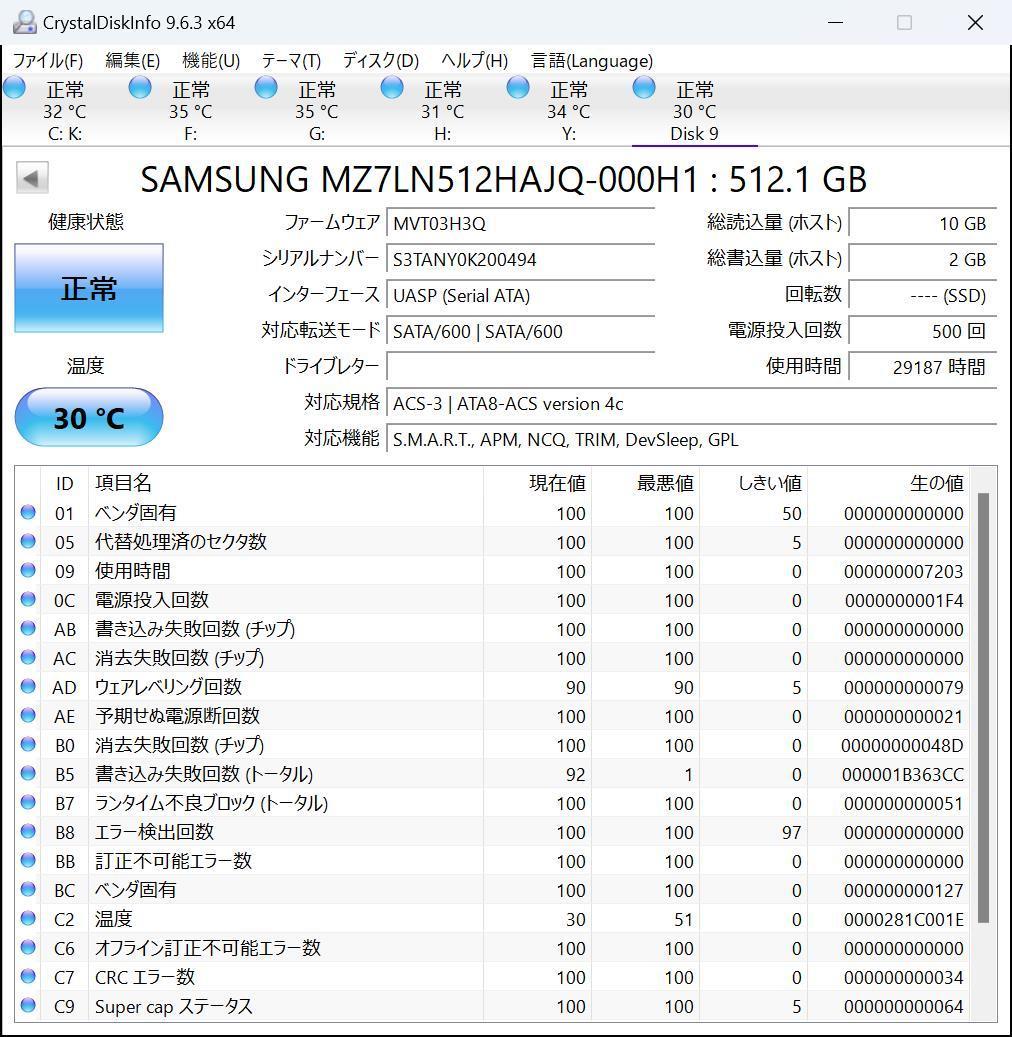Viewport: 1012px width, 1037px height.
Task: Open the ファイル(F) menu
Action: 48,61
